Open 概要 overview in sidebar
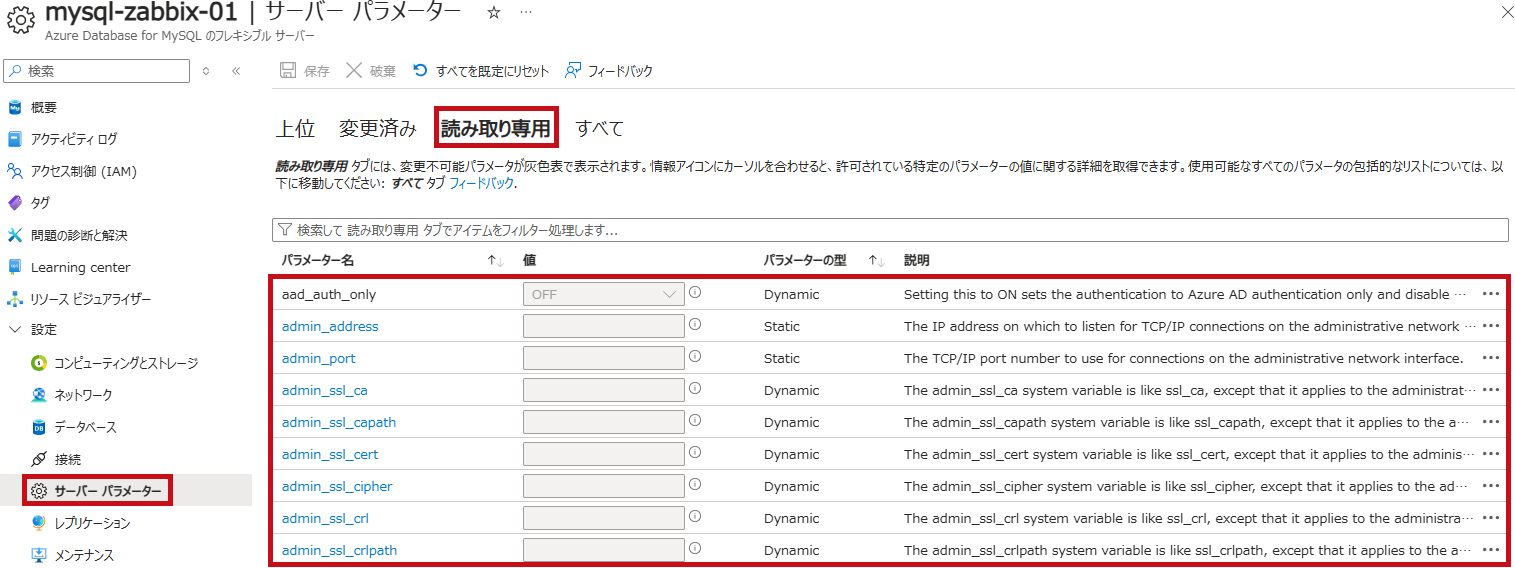 (44, 107)
